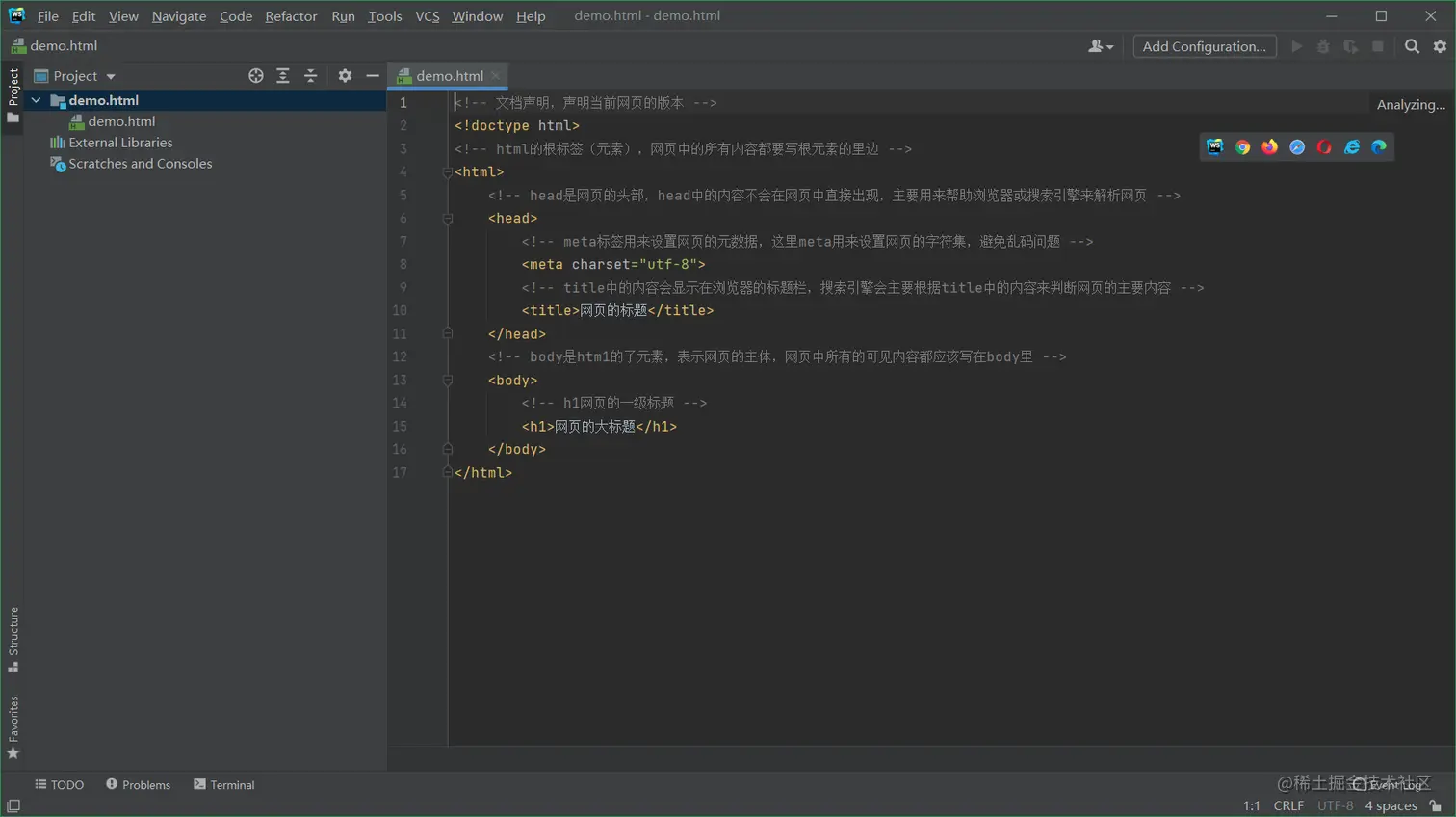
Task: Click the Search Everywhere magnifier icon
Action: click(x=1412, y=46)
